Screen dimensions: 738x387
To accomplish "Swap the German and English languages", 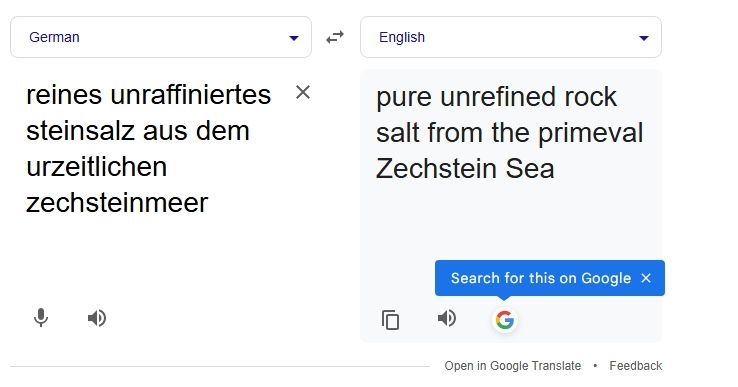I will pos(335,37).
